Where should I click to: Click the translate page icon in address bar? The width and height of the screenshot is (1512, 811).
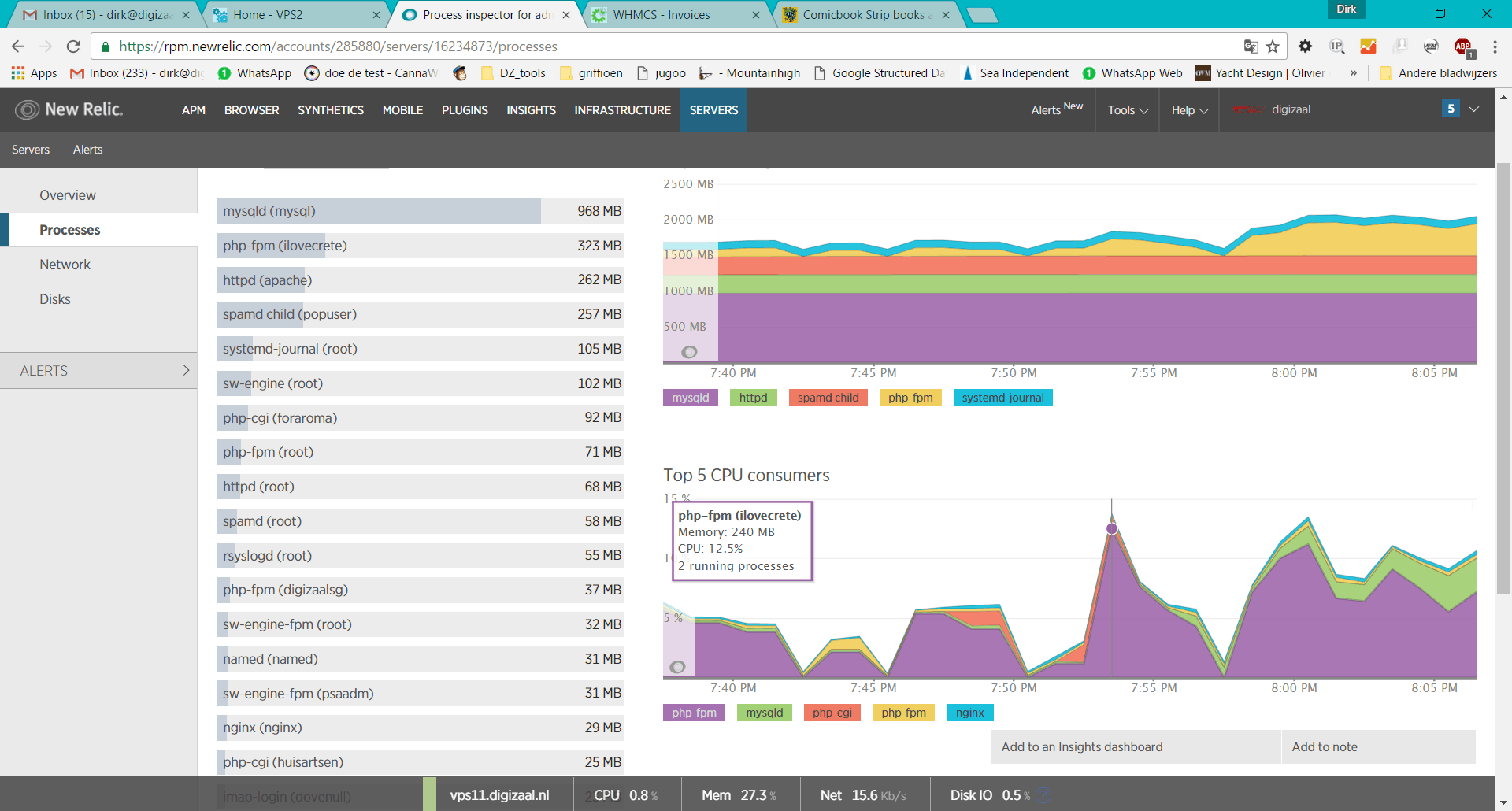(1251, 46)
